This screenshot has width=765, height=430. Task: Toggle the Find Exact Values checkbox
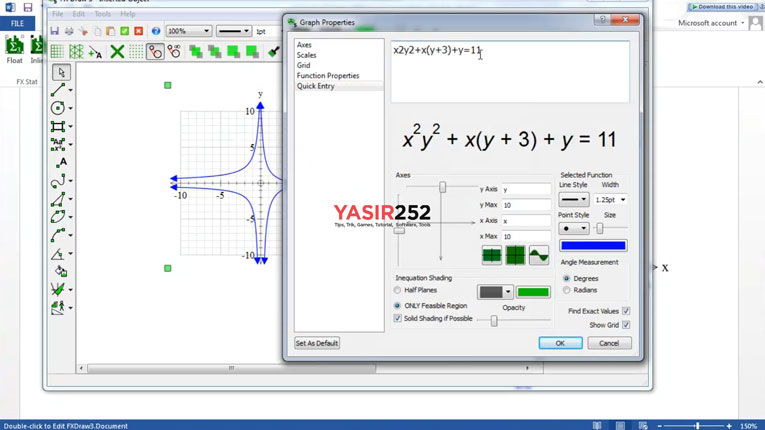626,311
